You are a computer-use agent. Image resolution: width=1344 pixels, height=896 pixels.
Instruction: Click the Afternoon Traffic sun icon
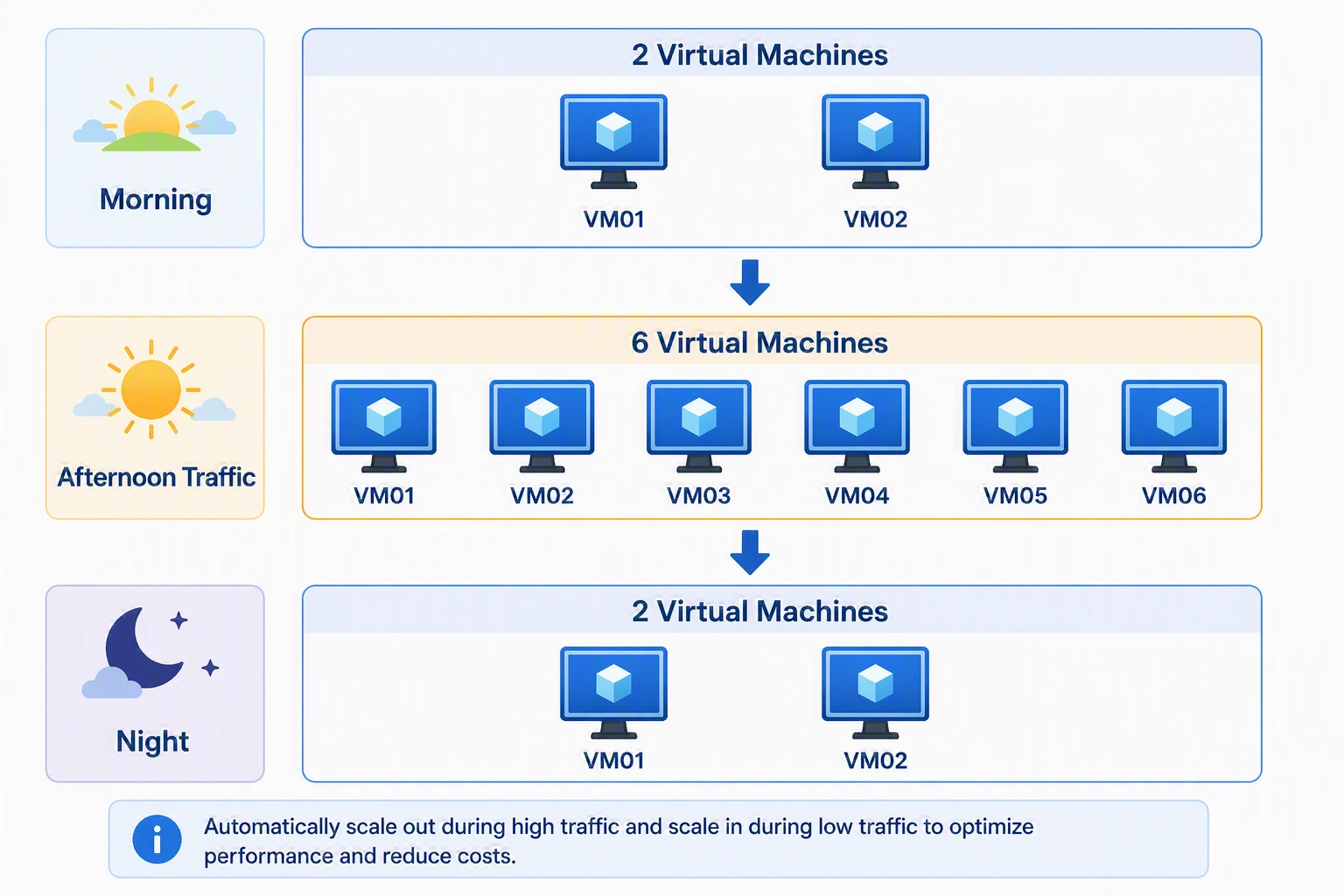click(153, 388)
